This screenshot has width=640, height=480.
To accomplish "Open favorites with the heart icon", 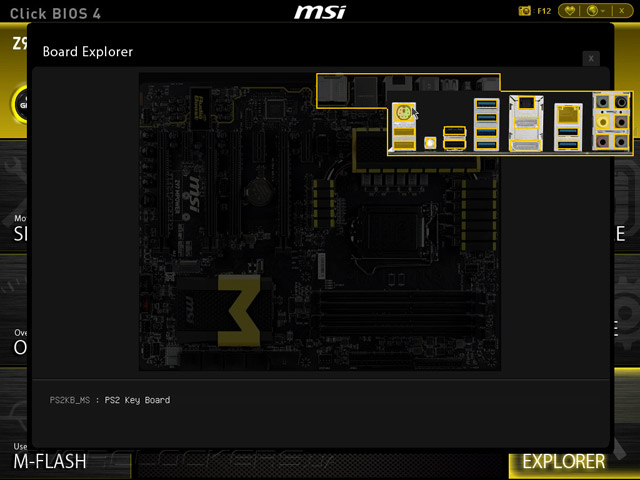I will [x=569, y=11].
